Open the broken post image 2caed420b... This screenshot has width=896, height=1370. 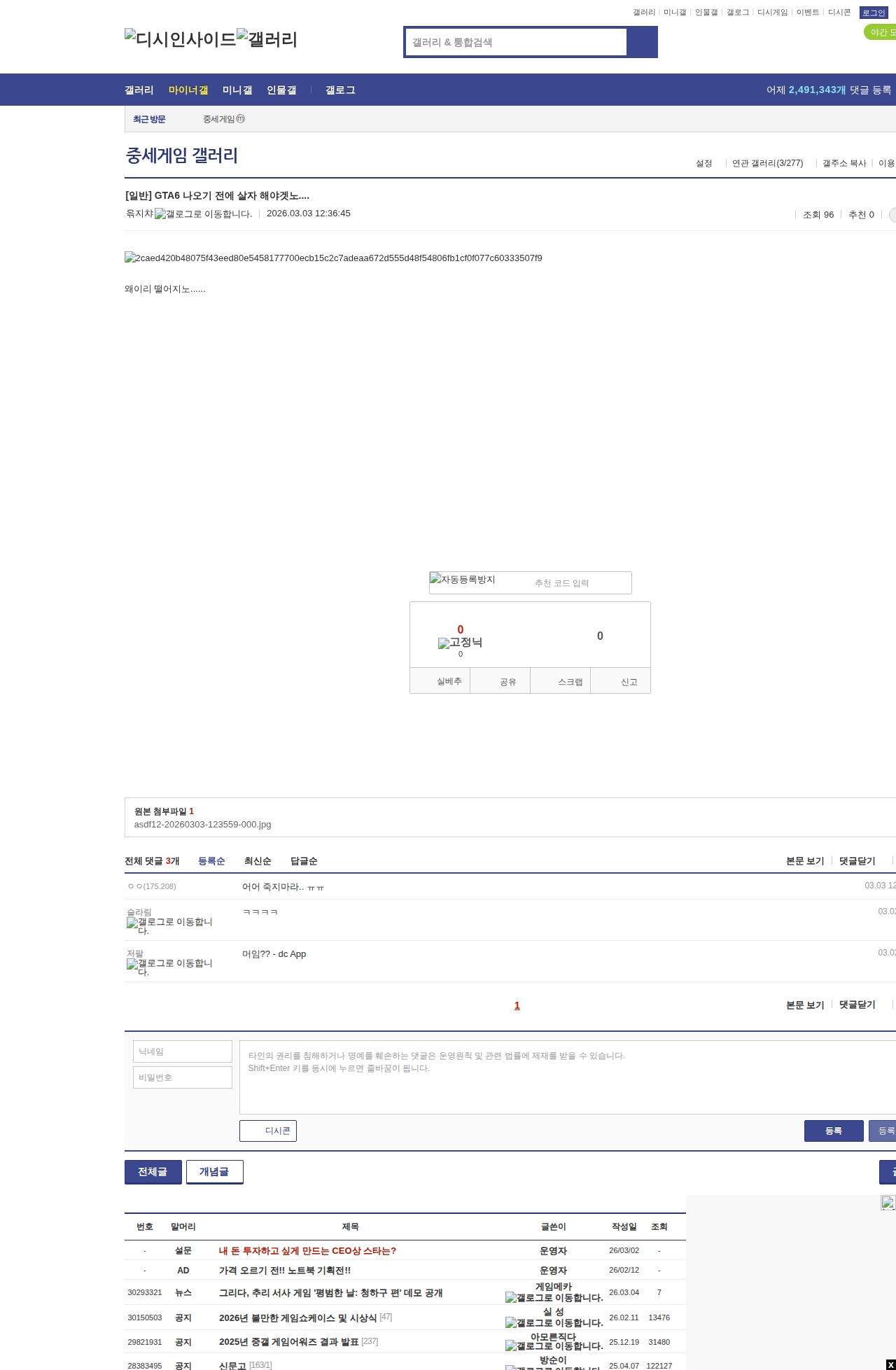pos(333,258)
